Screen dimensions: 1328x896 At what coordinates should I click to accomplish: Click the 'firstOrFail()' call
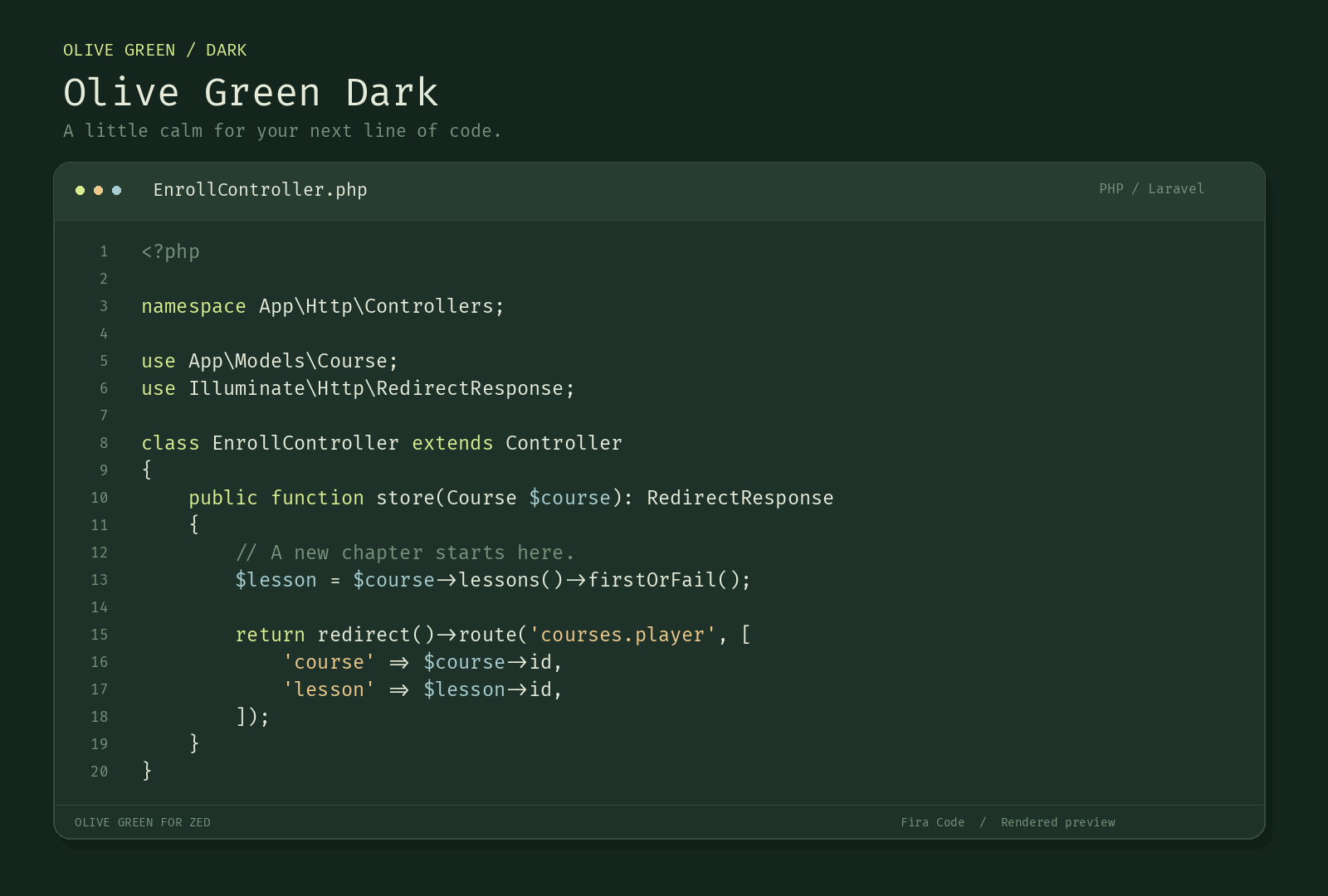click(x=663, y=580)
